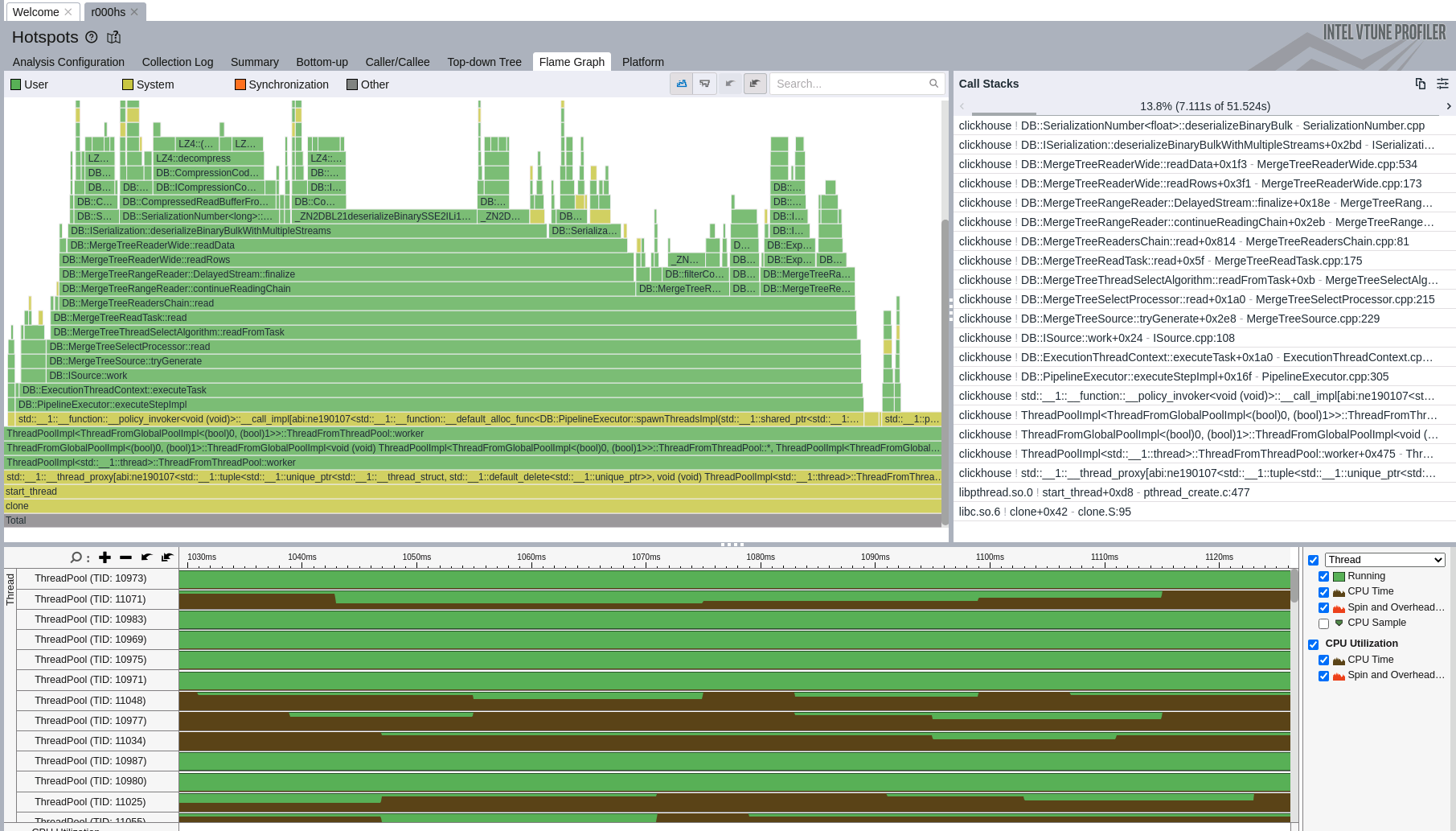Select call stack row ISource.cpp:108

[x=1204, y=338]
